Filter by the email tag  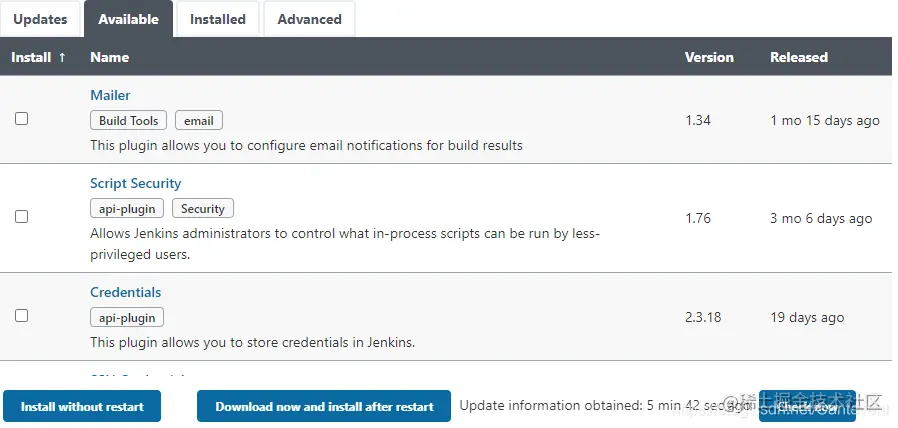point(199,120)
